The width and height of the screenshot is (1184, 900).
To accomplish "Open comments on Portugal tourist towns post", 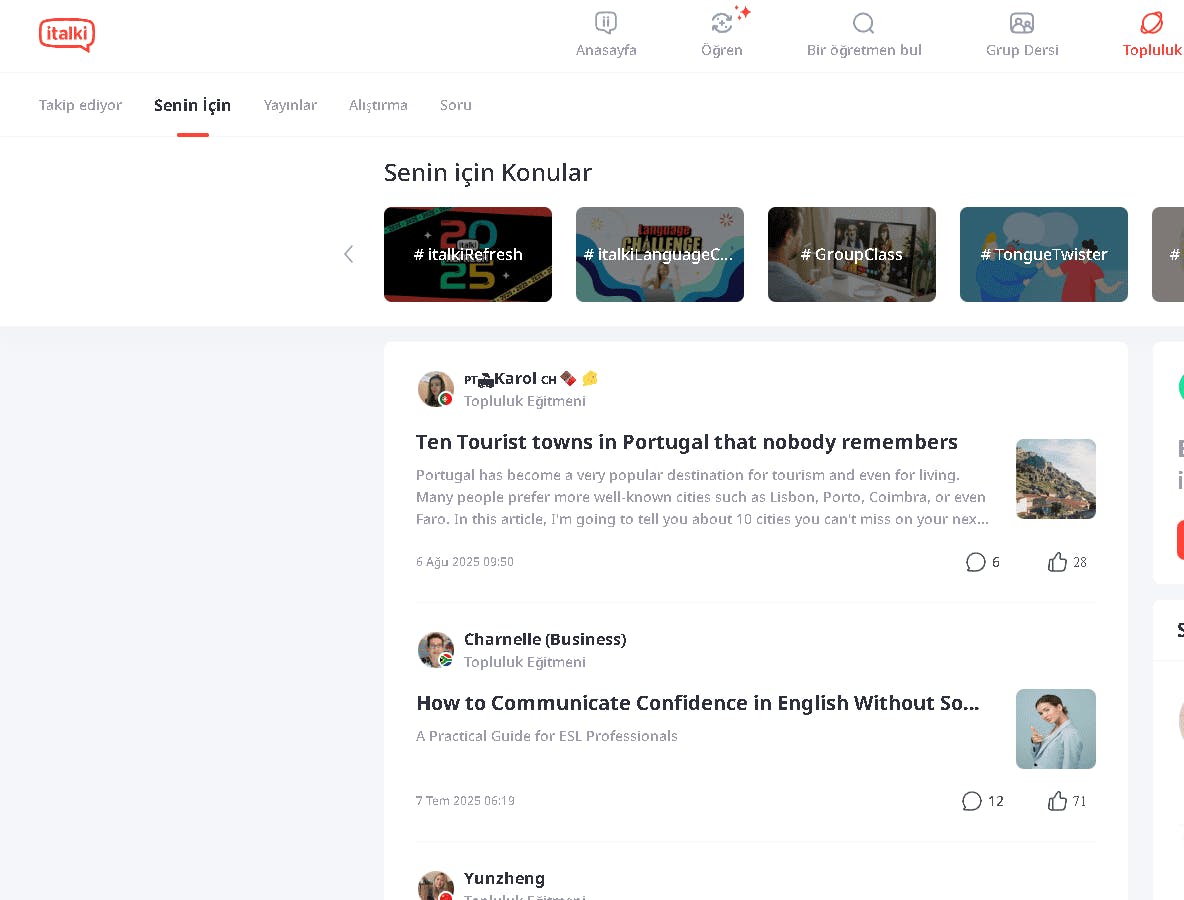I will point(976,562).
